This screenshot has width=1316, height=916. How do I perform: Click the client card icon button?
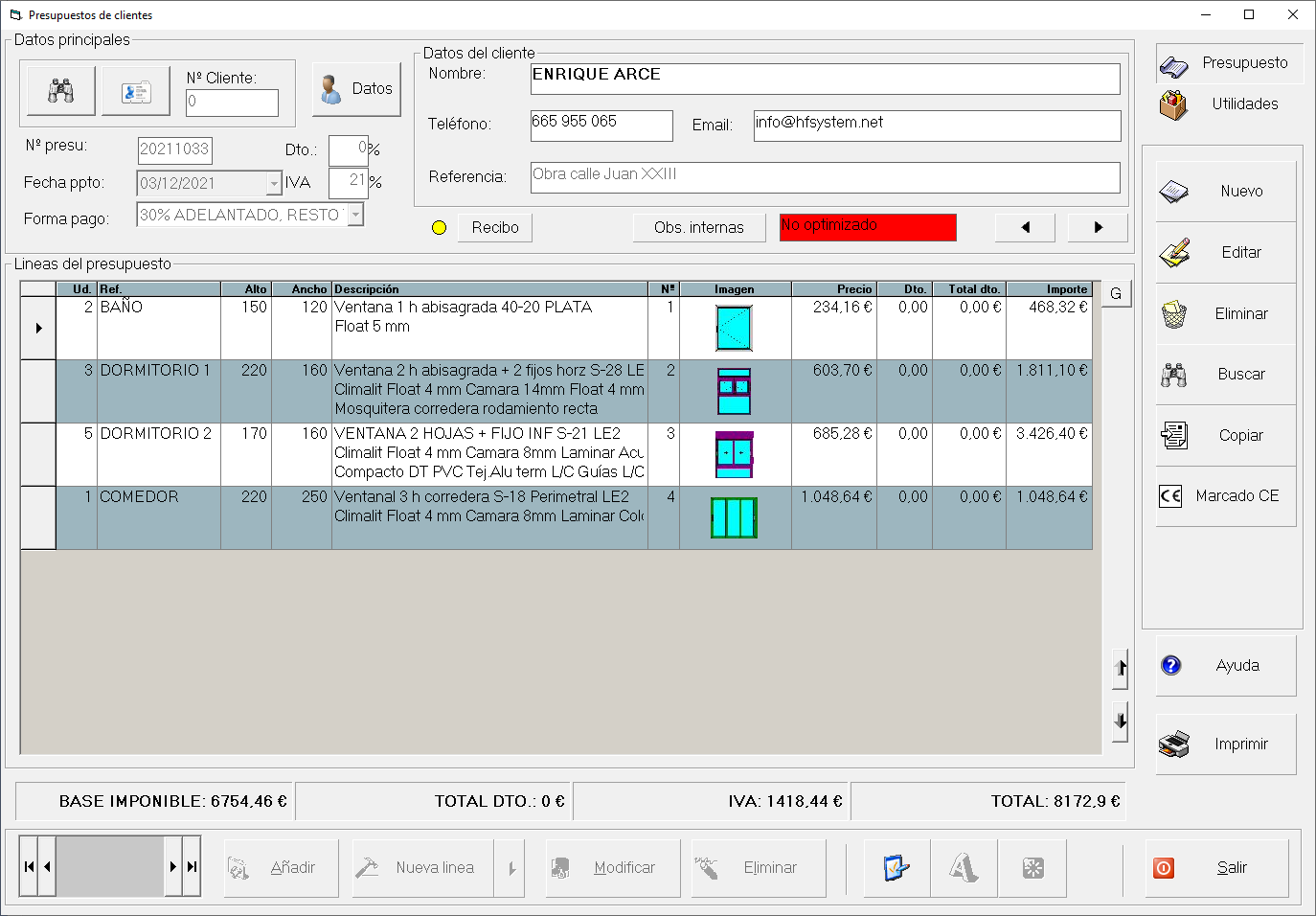pyautogui.click(x=136, y=91)
